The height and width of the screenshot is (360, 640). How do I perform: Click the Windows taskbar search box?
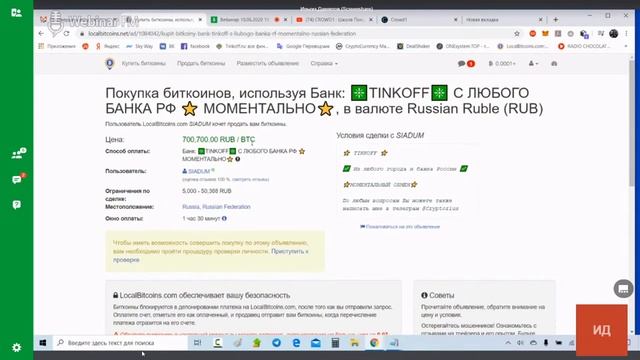click(120, 343)
